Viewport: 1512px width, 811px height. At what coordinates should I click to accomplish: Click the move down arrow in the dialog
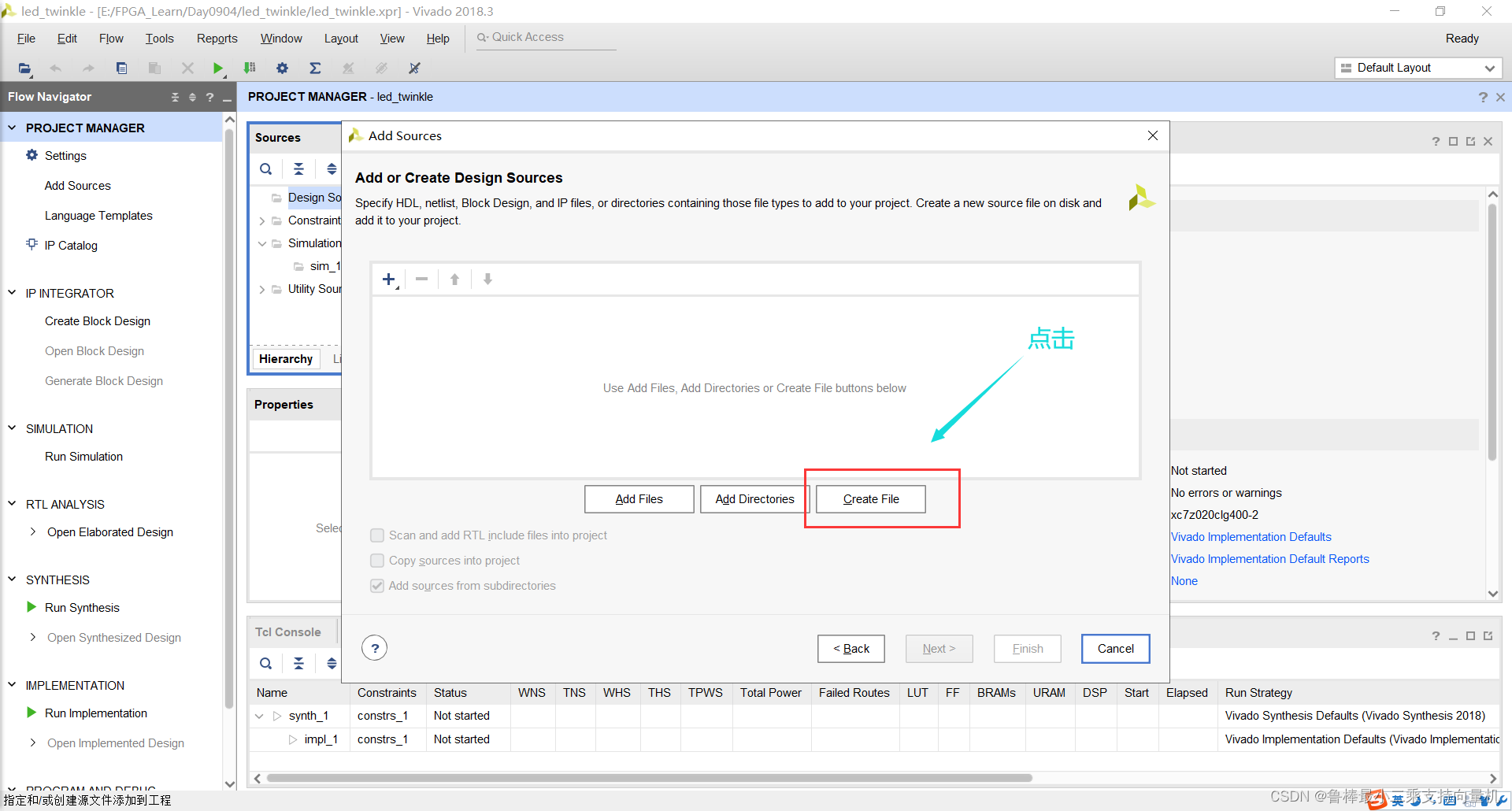[x=487, y=280]
